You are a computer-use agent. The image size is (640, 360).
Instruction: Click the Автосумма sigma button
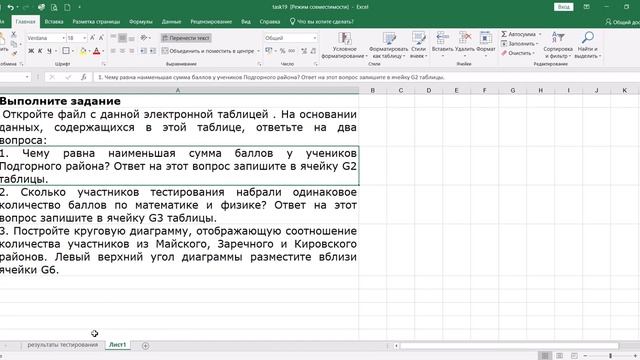pos(518,34)
